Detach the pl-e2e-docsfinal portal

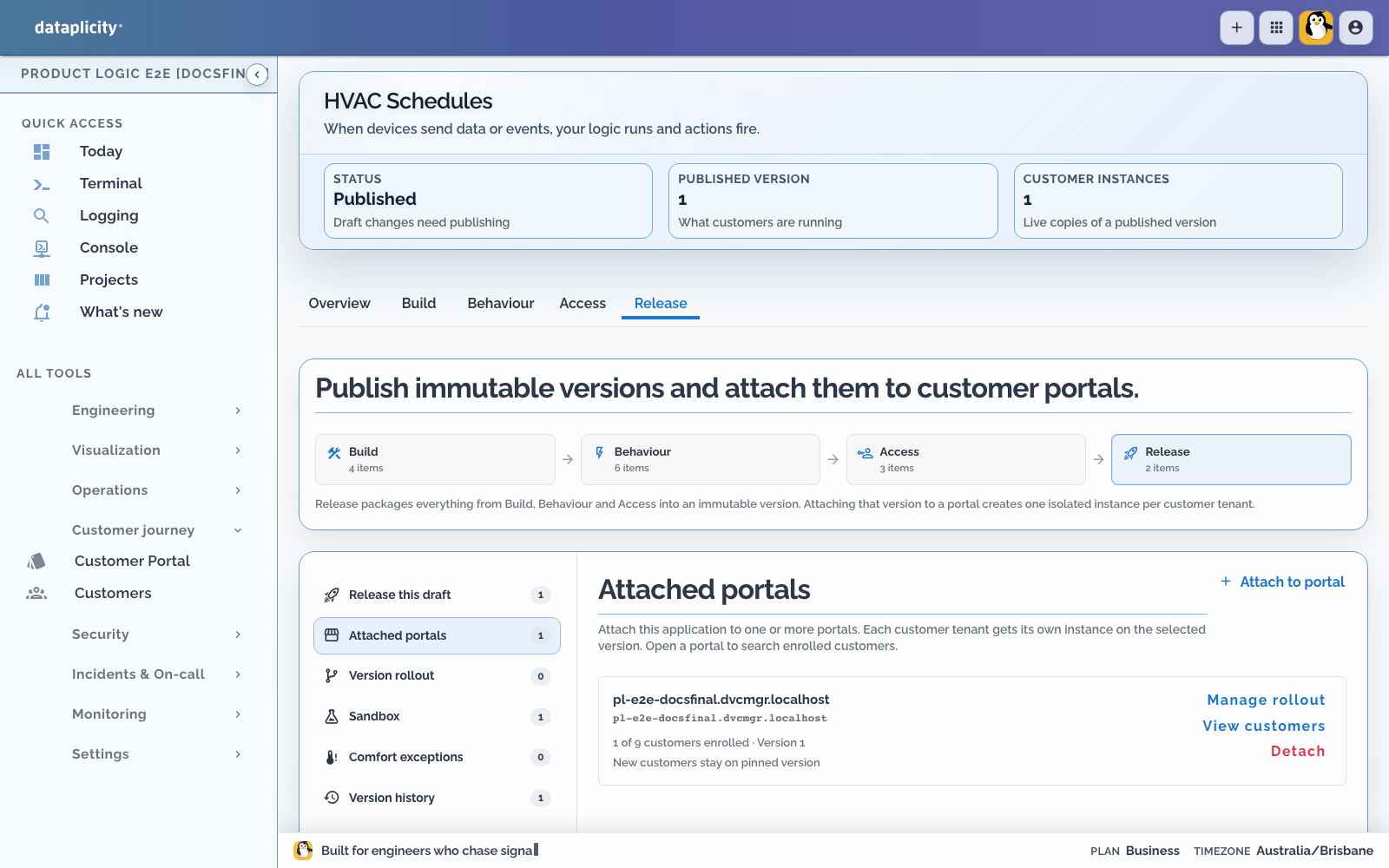1298,752
